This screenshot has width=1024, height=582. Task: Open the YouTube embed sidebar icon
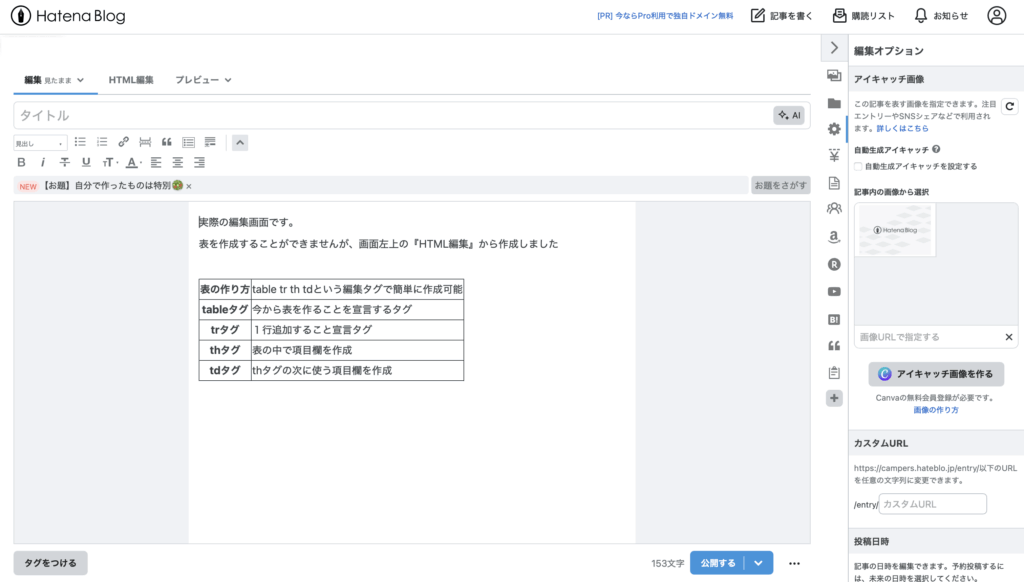coord(834,292)
